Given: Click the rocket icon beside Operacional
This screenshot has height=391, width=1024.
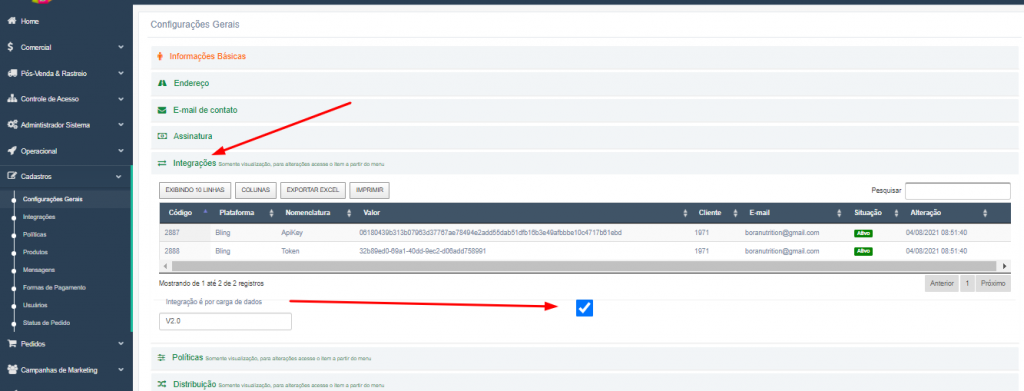Looking at the screenshot, I should 11,151.
